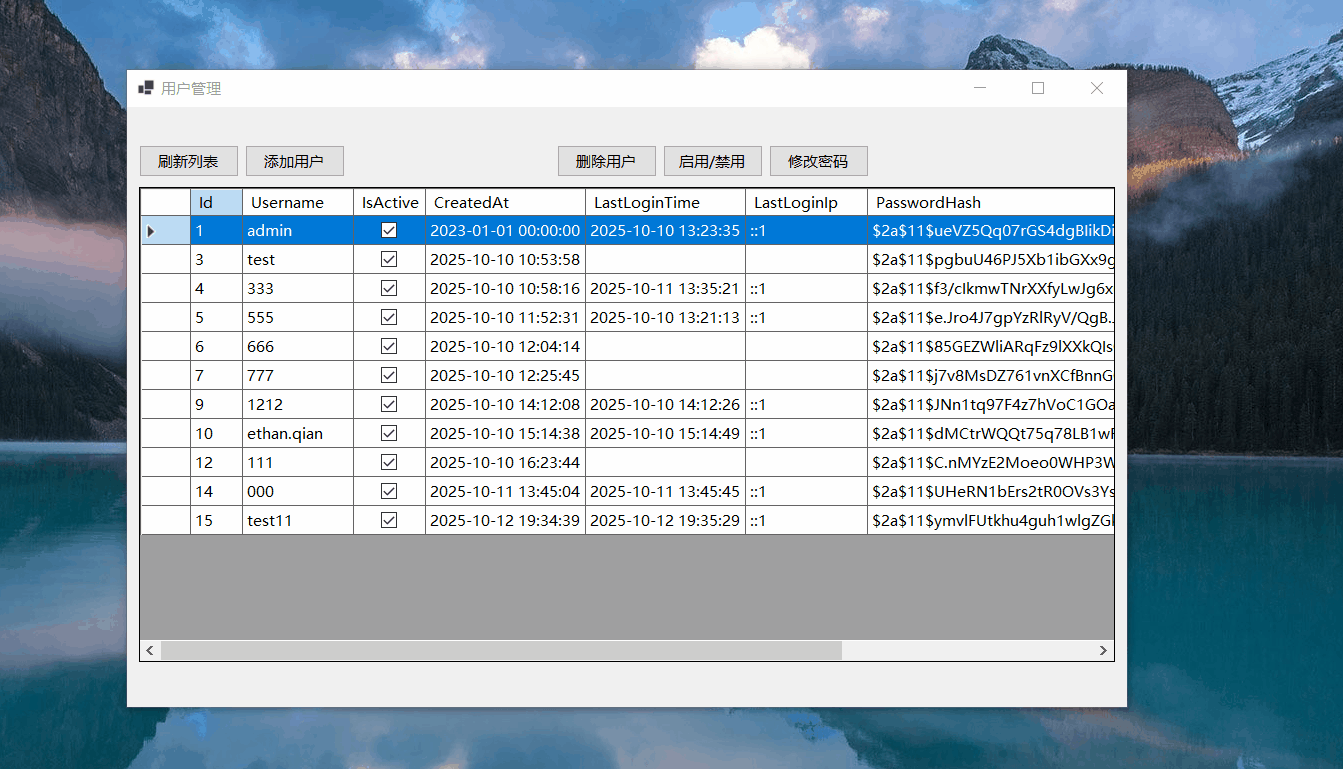
Task: Sort by the LastLoginIp column header
Action: tap(806, 202)
